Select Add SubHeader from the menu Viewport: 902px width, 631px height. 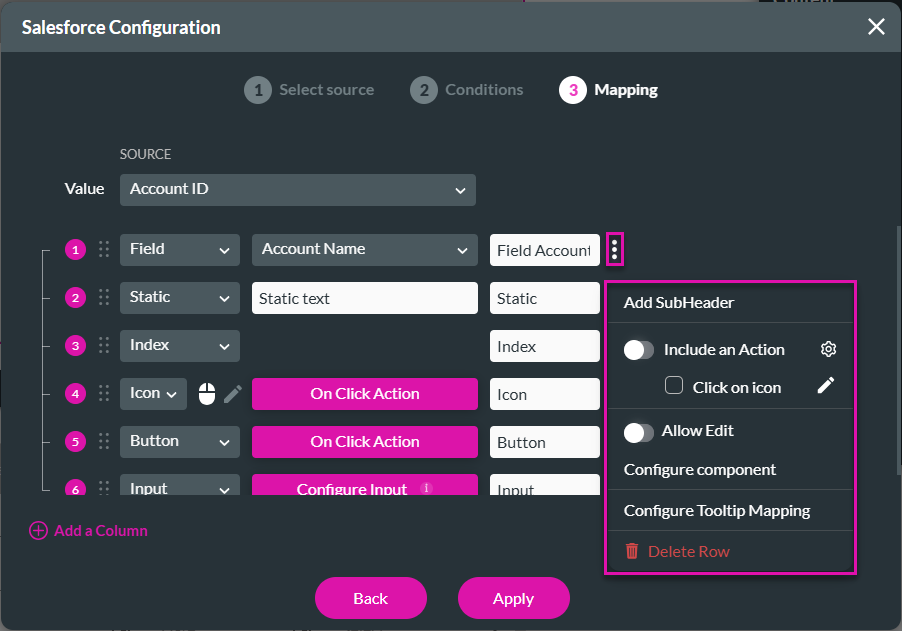(679, 302)
